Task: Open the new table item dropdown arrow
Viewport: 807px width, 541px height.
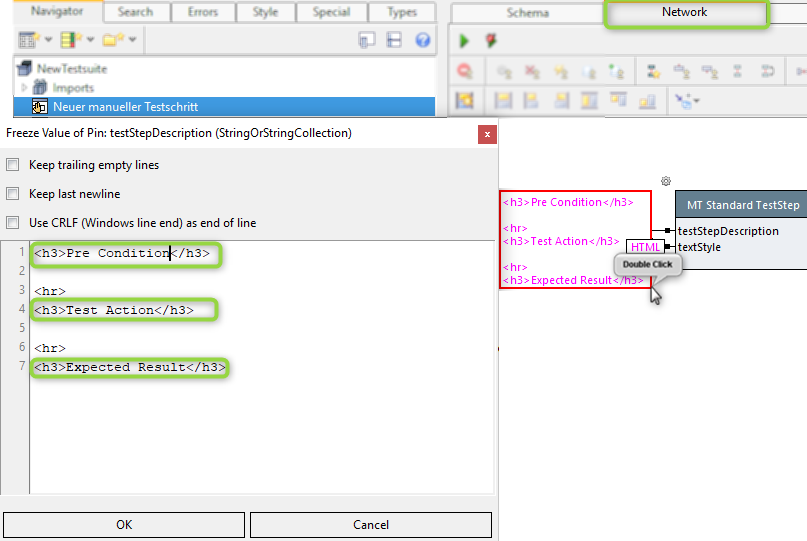Action: coord(49,40)
